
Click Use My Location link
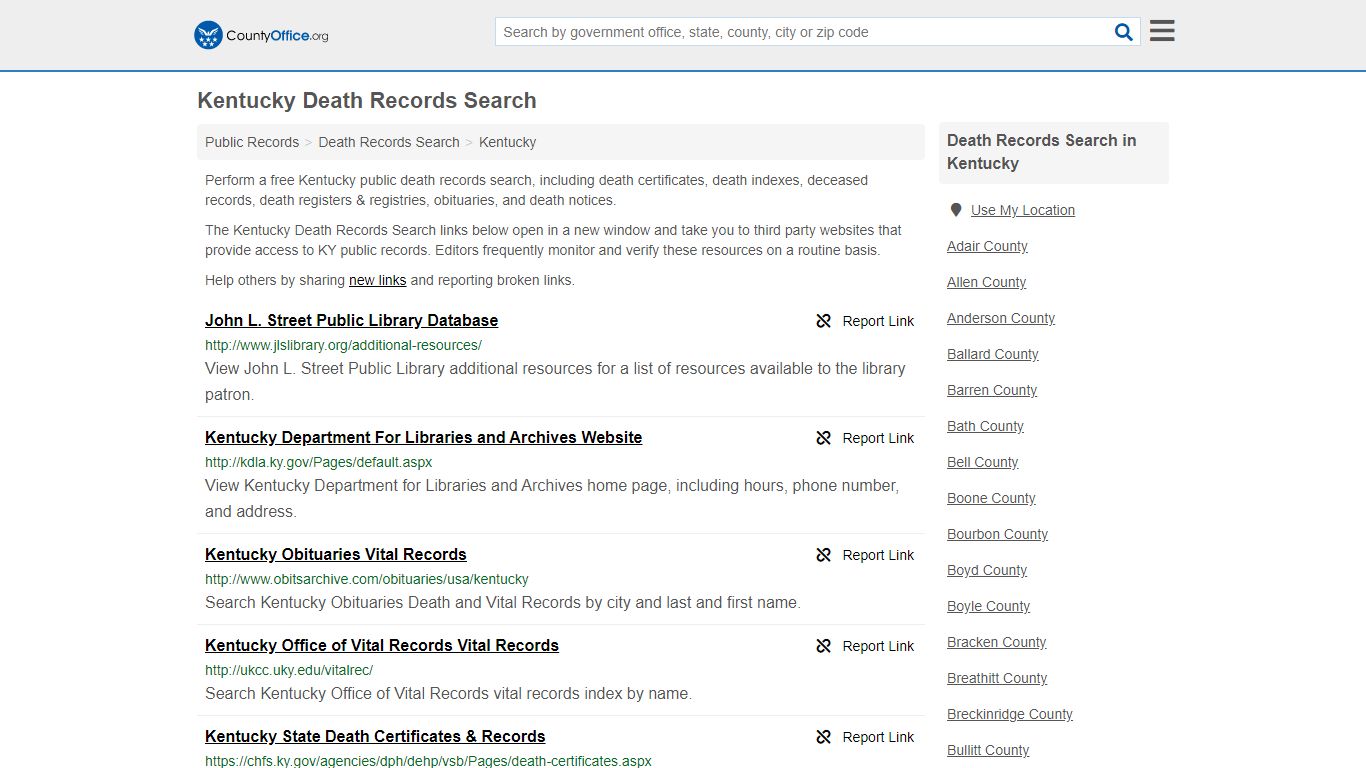point(1022,210)
